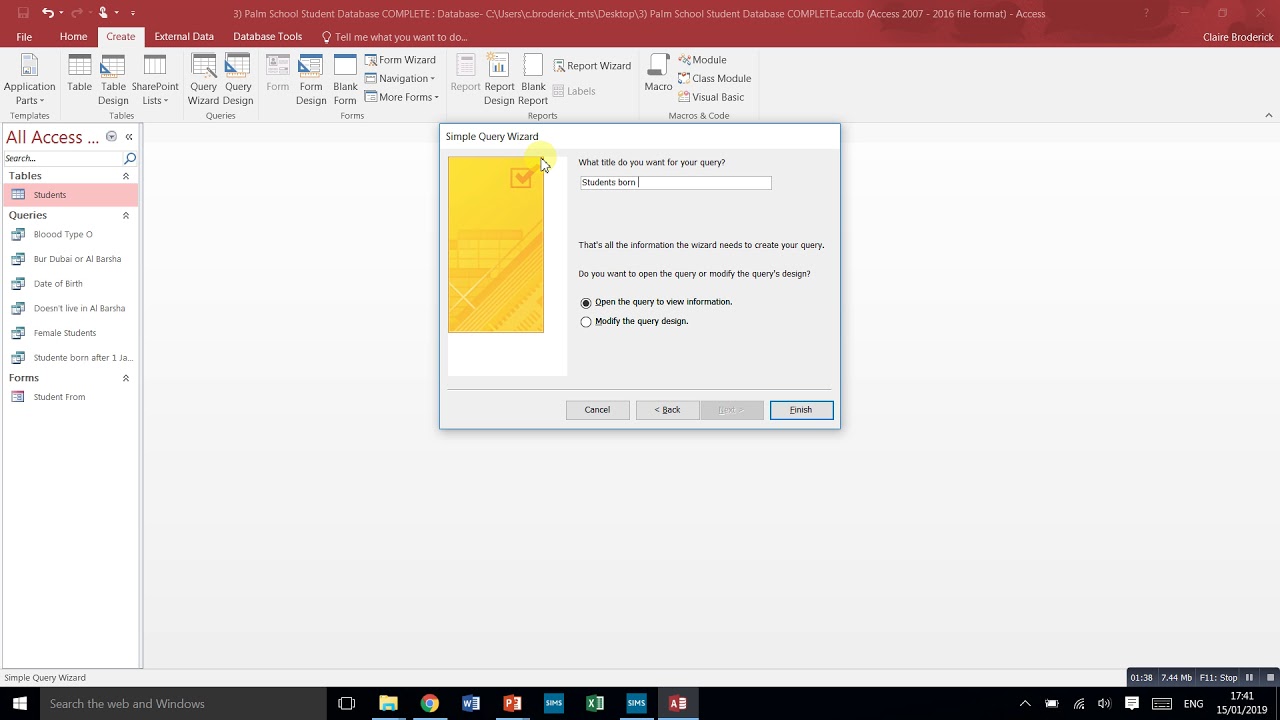Screen dimensions: 1280x720
Task: Open the Action Center notifications
Action: pos(1131,704)
